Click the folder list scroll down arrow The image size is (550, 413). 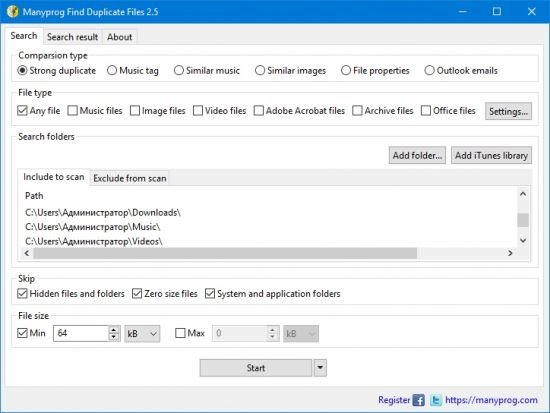pyautogui.click(x=523, y=240)
